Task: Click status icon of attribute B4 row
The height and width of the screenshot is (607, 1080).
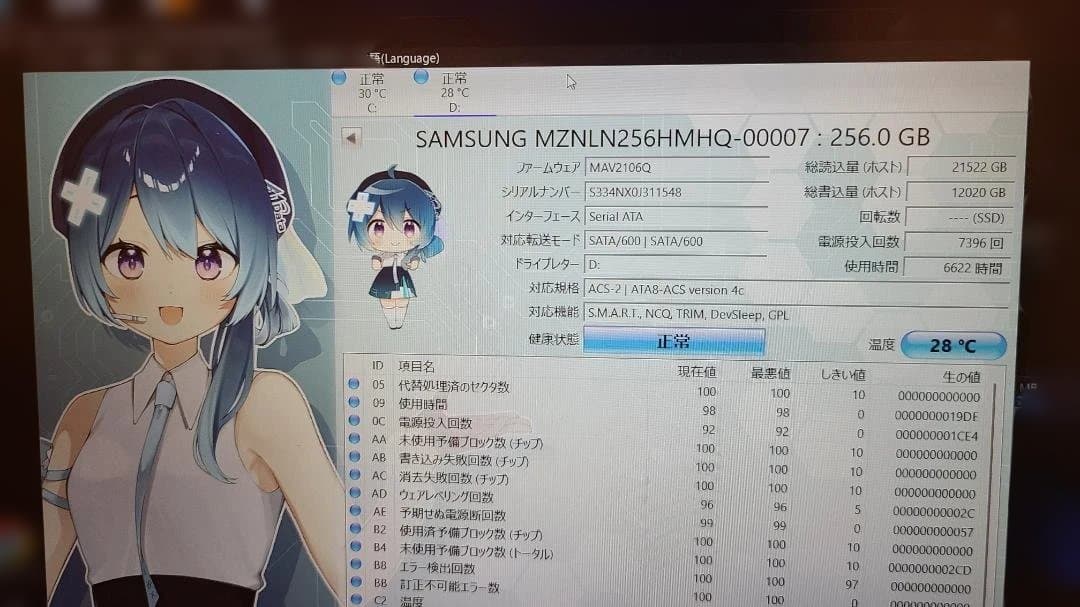Action: tap(356, 546)
